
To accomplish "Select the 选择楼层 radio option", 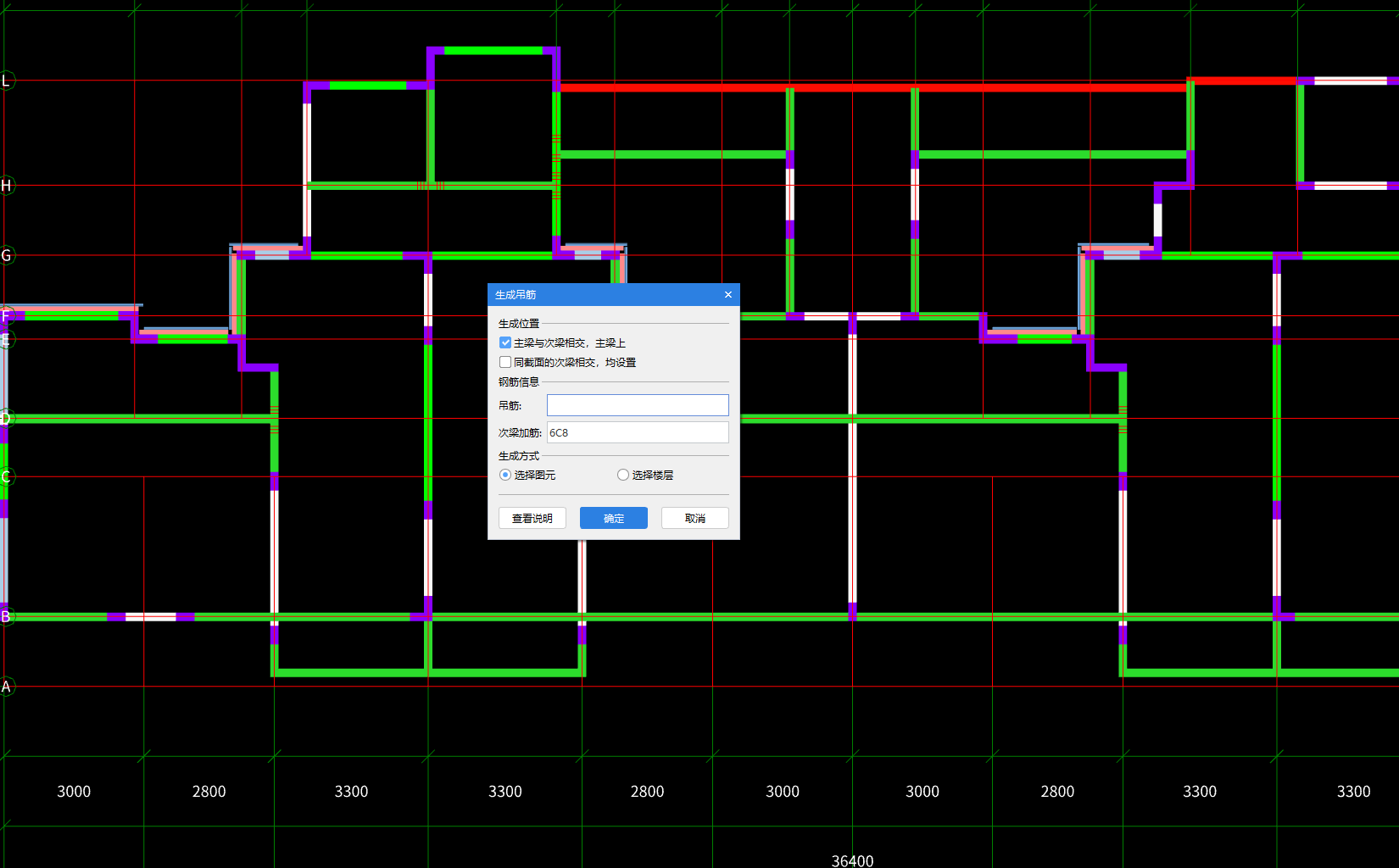I will (x=623, y=475).
